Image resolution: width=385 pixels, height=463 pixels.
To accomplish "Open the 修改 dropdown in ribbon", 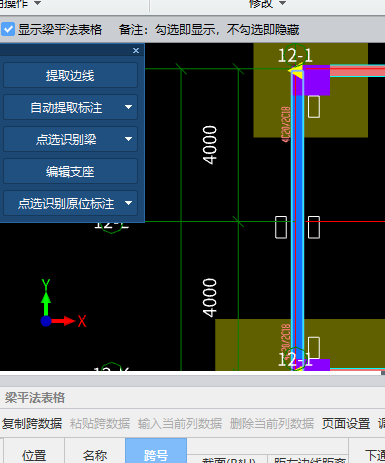I will coord(267,3).
